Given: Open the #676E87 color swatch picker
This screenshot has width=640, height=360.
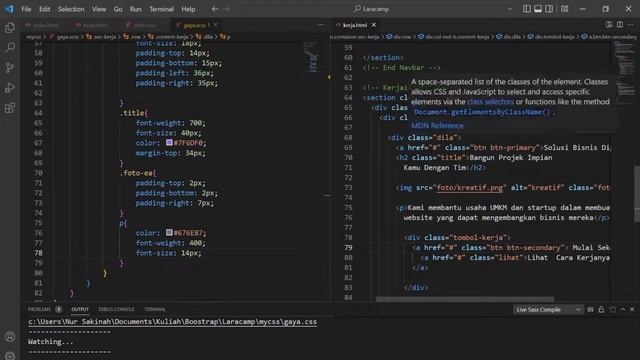Looking at the screenshot, I should tap(169, 232).
